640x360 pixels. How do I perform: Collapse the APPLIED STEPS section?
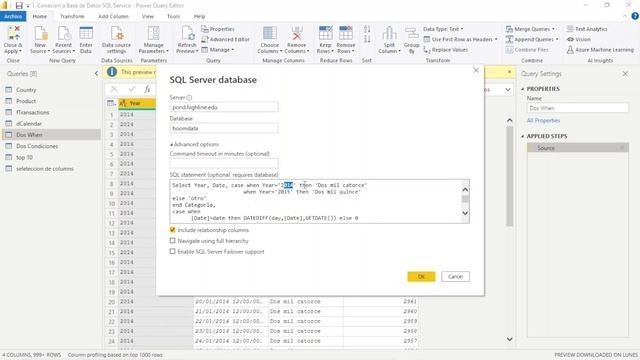point(523,136)
